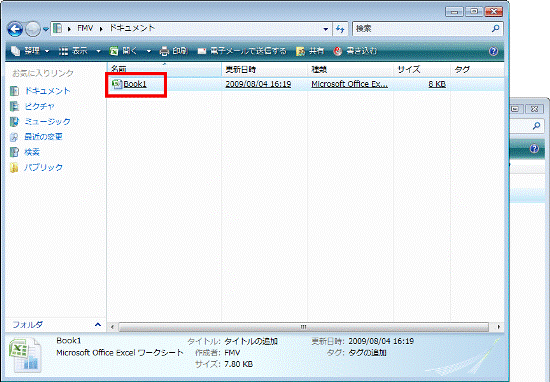Click the 共有 share button
Screen dimensions: 550x382
coord(310,52)
